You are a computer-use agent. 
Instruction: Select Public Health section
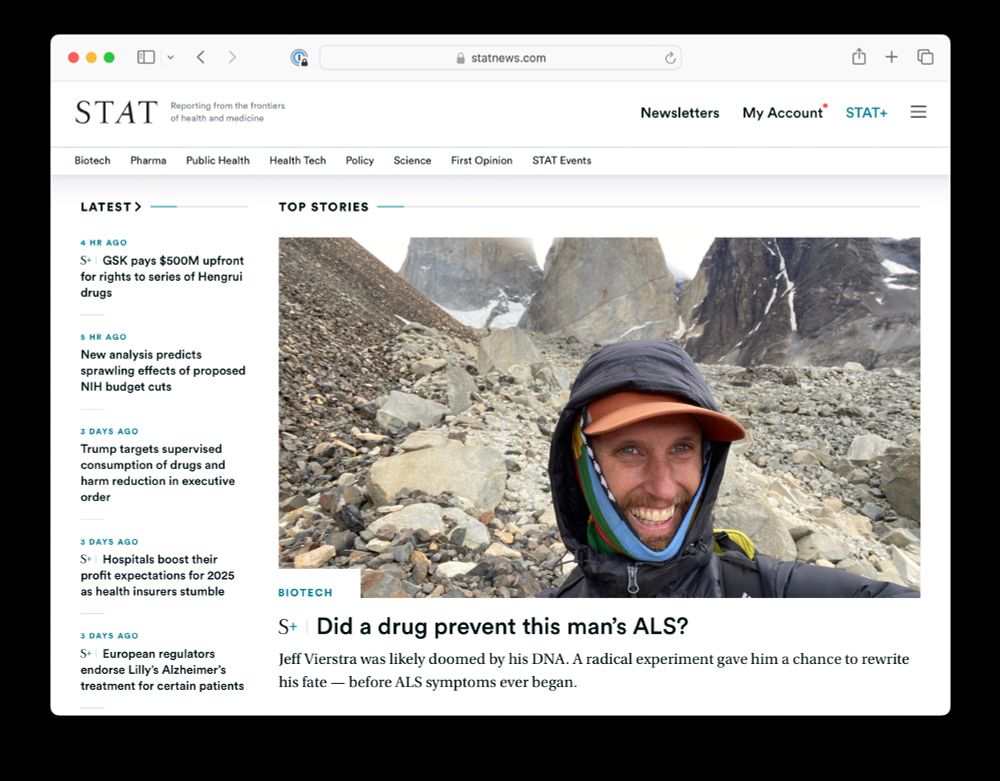(217, 161)
